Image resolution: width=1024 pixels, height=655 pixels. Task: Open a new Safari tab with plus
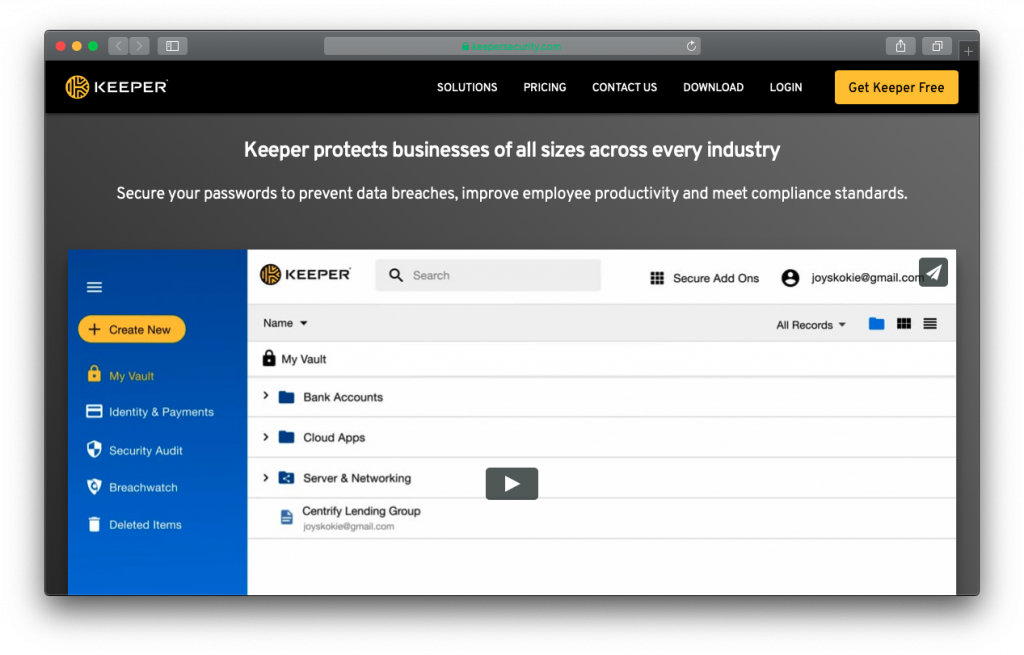(x=968, y=50)
